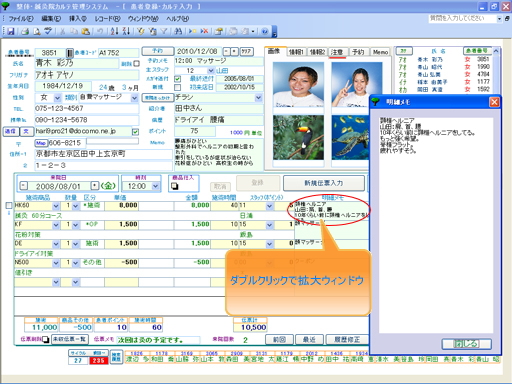This screenshot has width=512, height=384.
Task: Run the spell check toolbar icon
Action: 48,31
